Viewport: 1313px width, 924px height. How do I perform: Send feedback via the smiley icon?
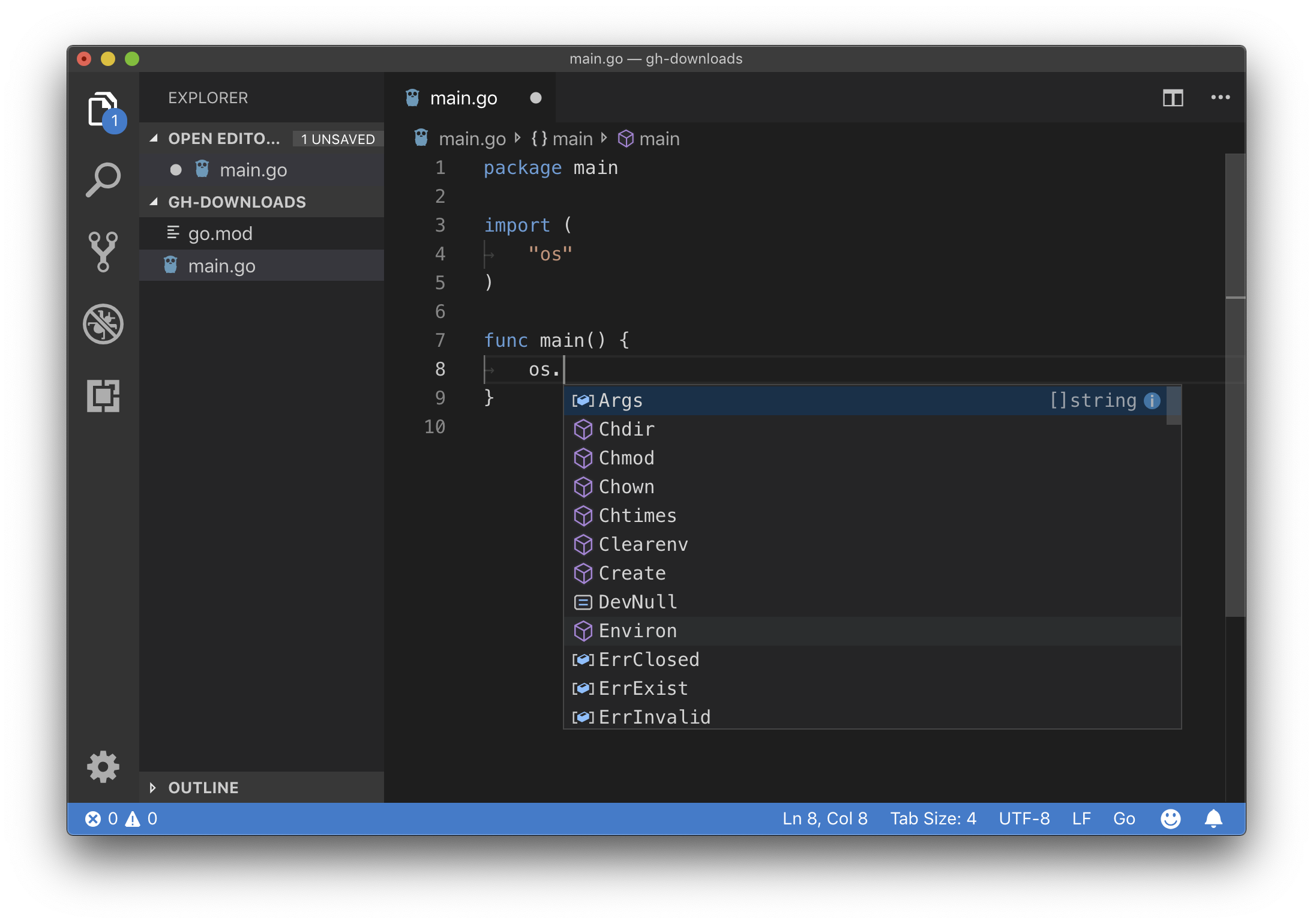tap(1171, 818)
